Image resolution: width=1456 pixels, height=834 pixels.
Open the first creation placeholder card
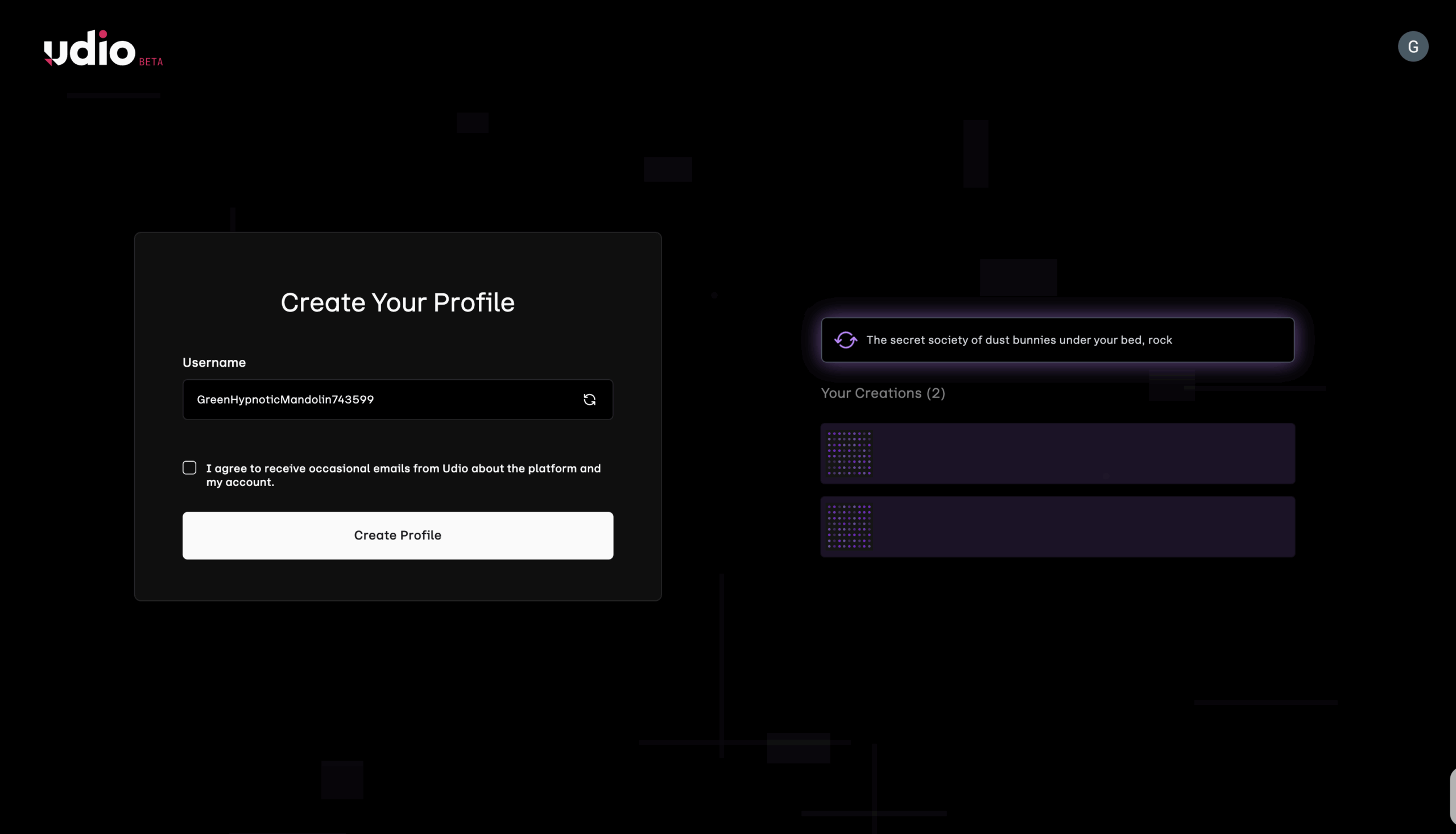[1057, 454]
